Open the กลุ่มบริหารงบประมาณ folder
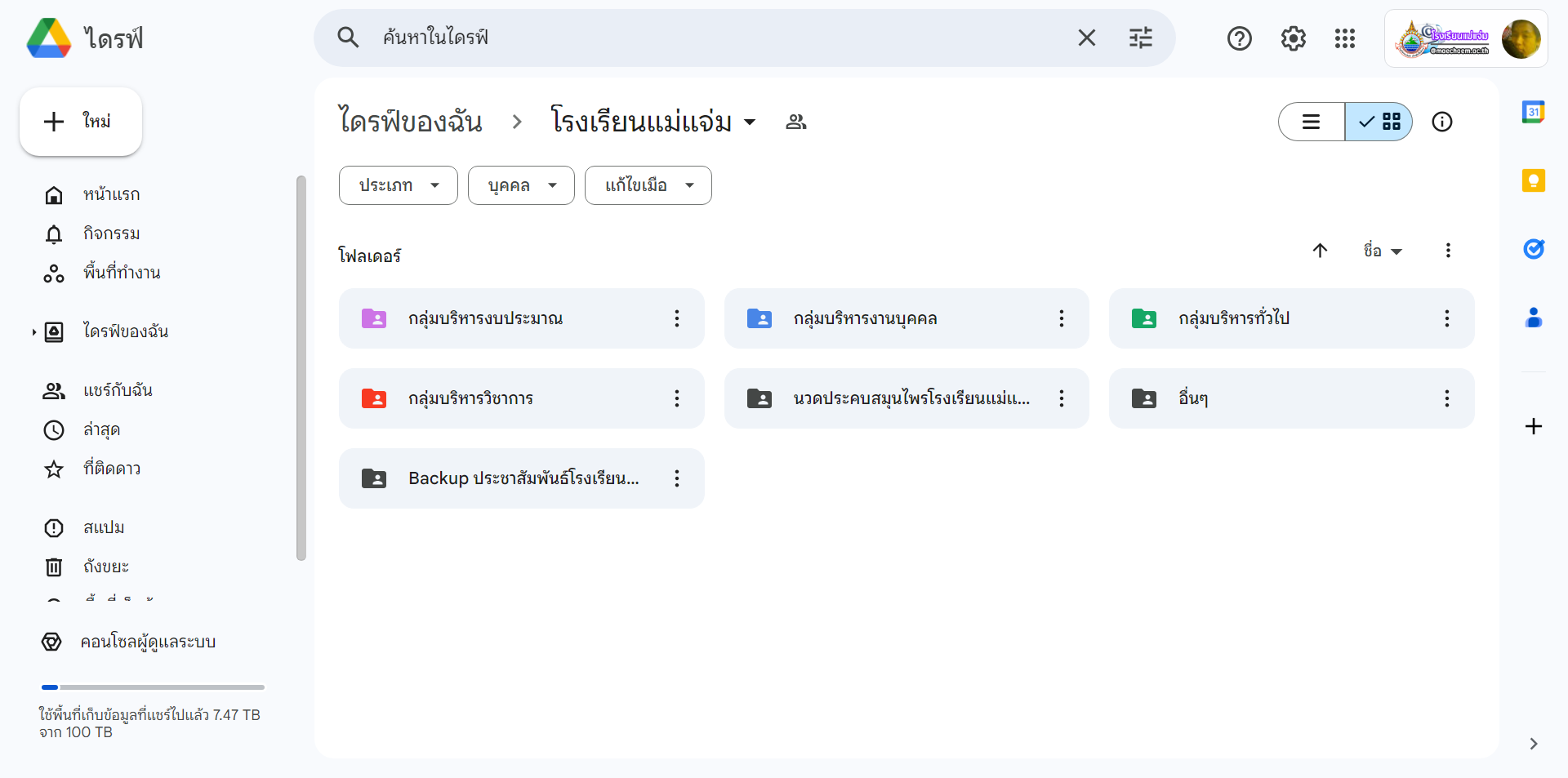 coord(485,318)
